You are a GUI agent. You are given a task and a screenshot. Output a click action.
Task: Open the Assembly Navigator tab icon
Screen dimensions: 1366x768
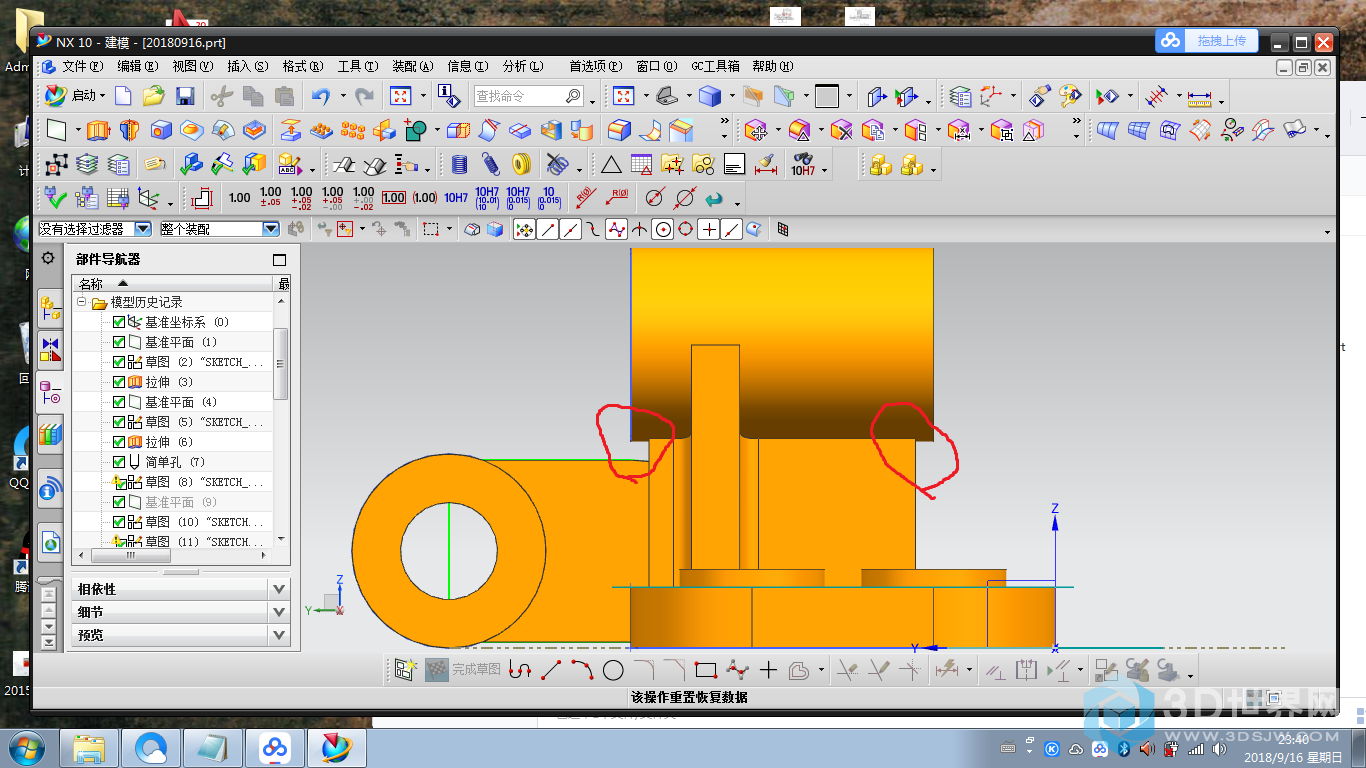coord(50,308)
